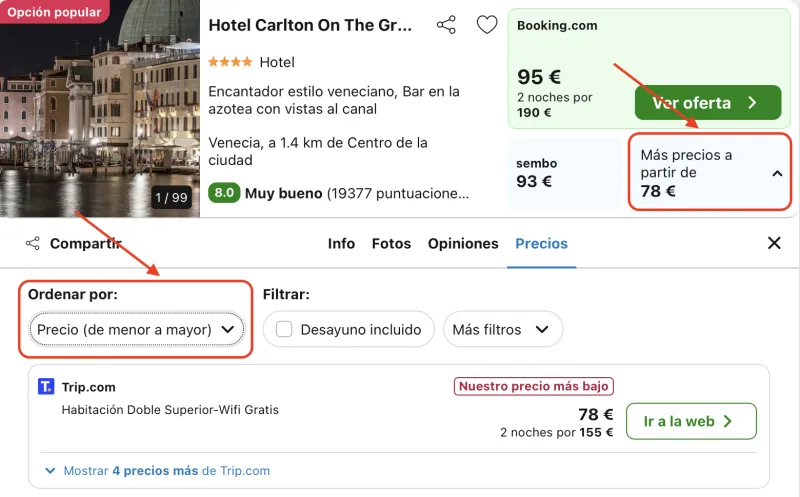The image size is (800, 497).
Task: Click the Compartir share icon
Action: pos(33,243)
